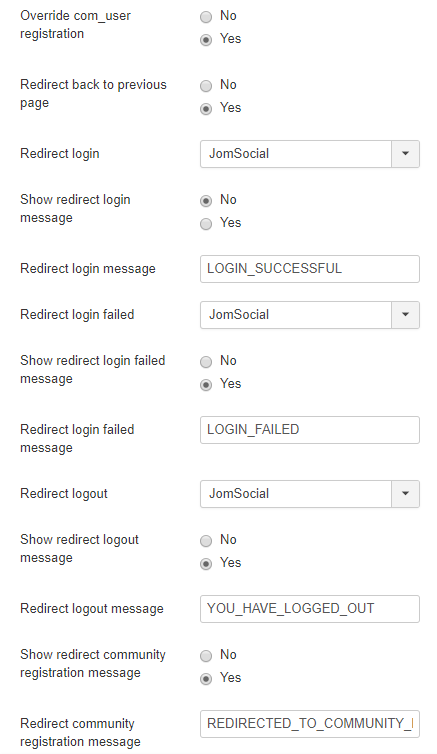Disable Show redirect logout message with No
Screen dimensions: 437x754
[206, 541]
